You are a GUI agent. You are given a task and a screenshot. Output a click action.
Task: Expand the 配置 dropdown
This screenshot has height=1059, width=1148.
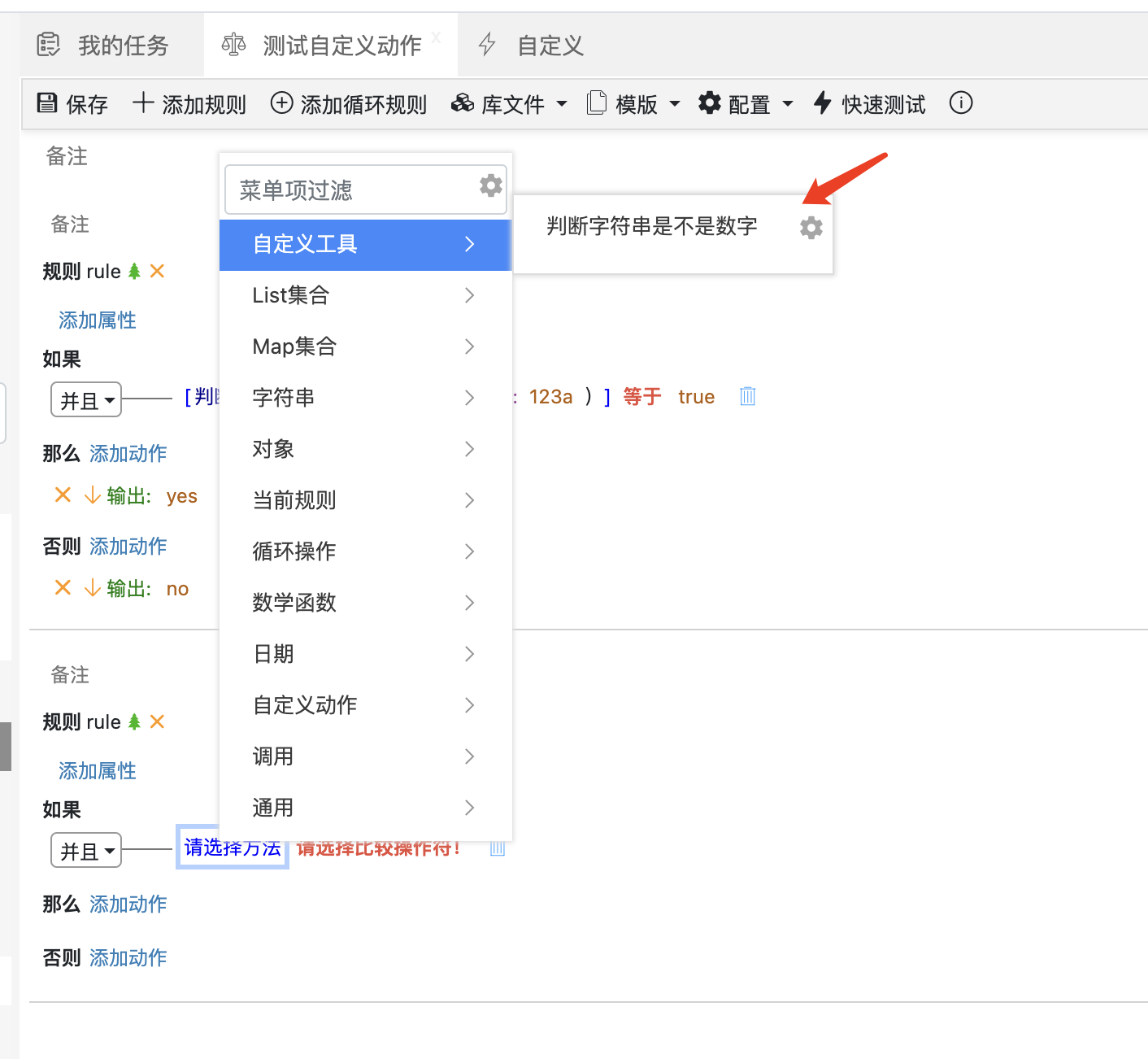click(x=746, y=104)
